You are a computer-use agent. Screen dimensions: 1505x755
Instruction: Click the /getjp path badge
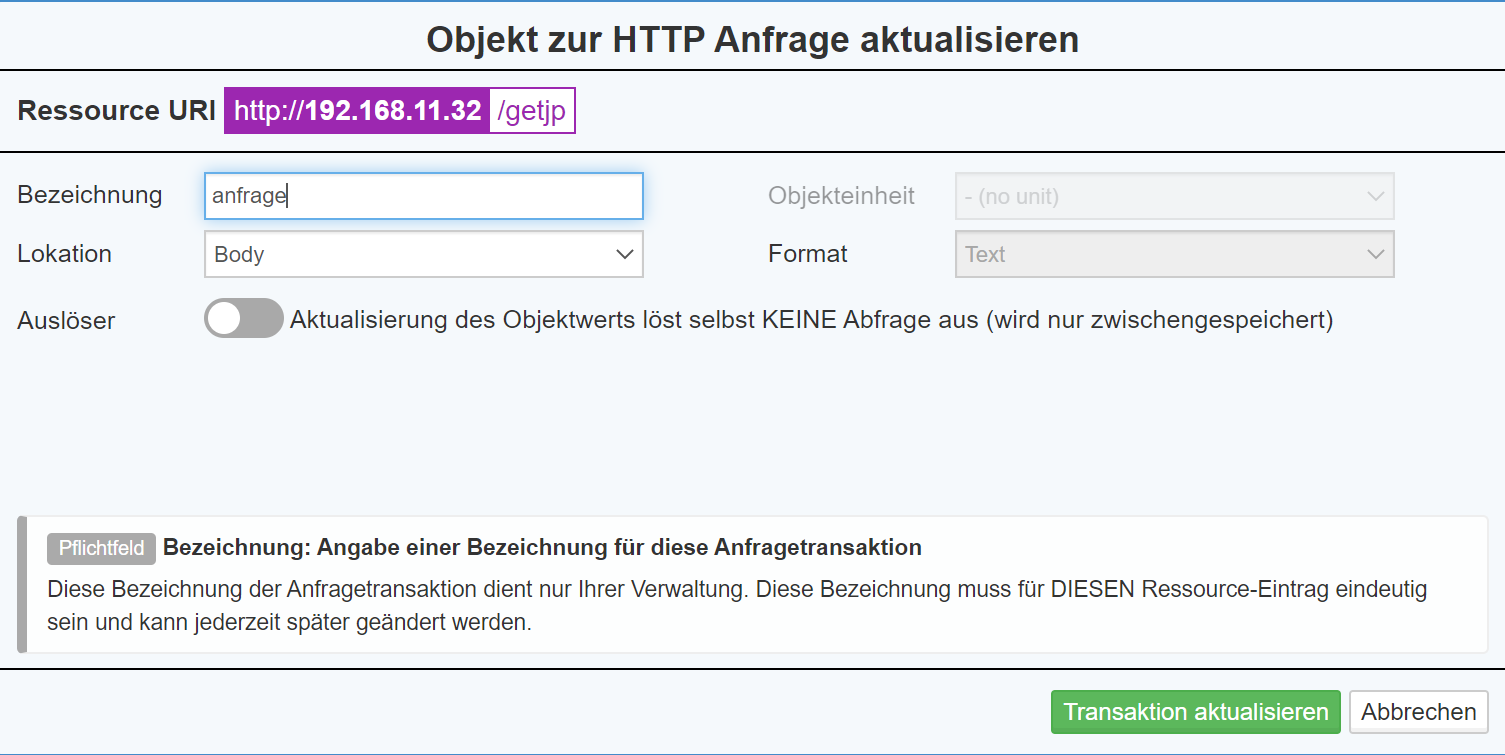(532, 110)
